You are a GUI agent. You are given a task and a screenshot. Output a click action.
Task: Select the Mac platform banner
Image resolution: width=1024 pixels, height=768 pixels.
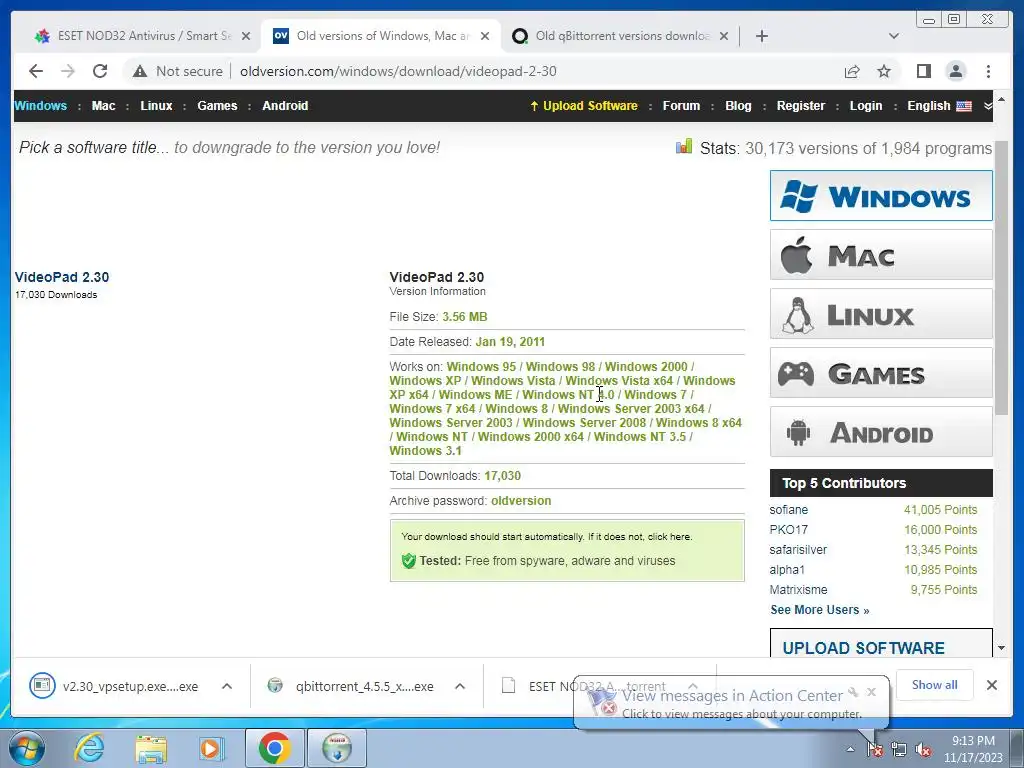point(881,255)
